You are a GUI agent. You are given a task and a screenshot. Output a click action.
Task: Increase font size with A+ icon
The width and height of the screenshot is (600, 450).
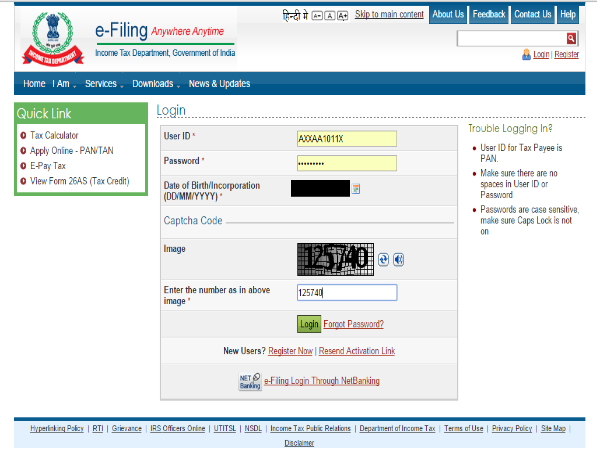pyautogui.click(x=343, y=15)
